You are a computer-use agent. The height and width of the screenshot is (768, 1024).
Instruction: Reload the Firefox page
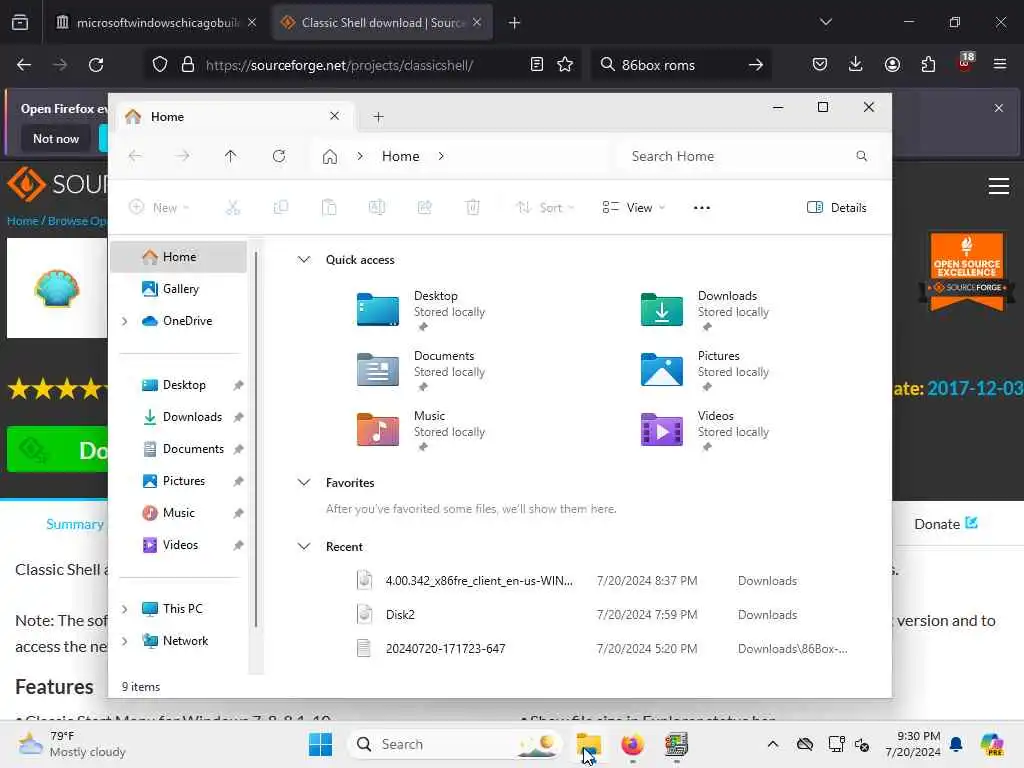(96, 65)
